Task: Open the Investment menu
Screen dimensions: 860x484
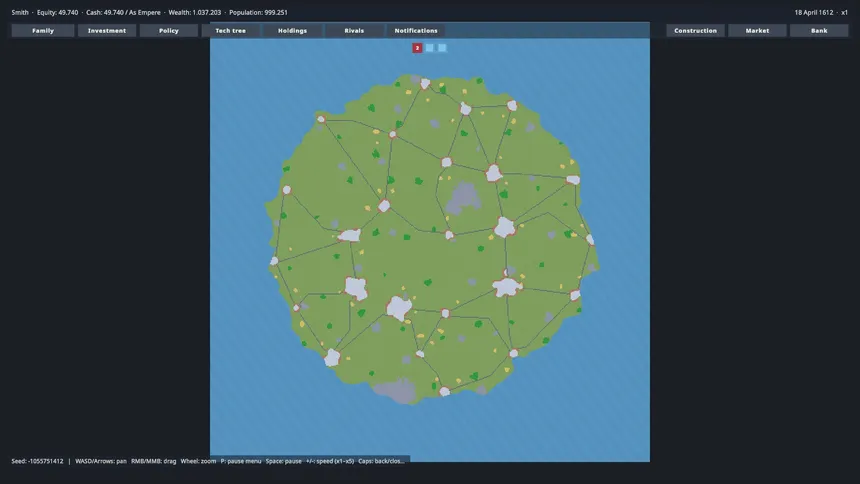Action: click(107, 31)
